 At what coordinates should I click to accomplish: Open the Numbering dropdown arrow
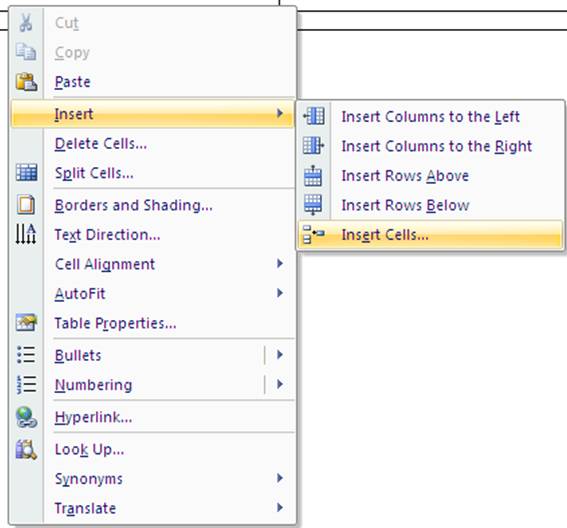tap(280, 384)
